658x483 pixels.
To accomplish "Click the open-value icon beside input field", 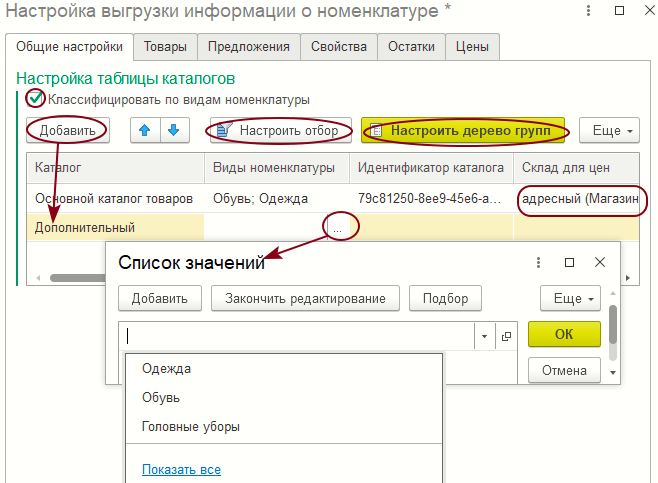I will [x=507, y=336].
